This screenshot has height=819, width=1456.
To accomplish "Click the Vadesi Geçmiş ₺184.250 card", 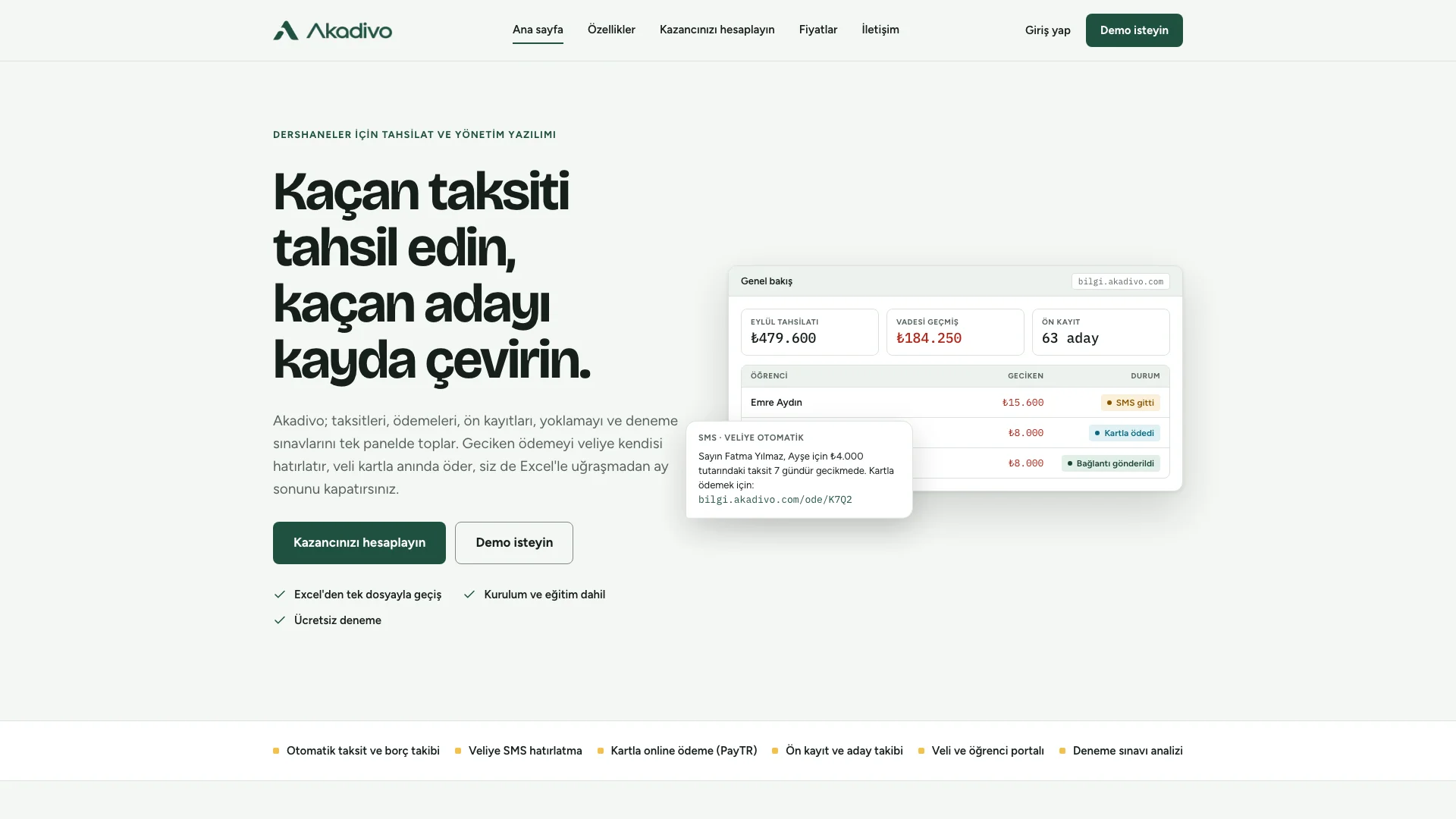I will [x=955, y=332].
